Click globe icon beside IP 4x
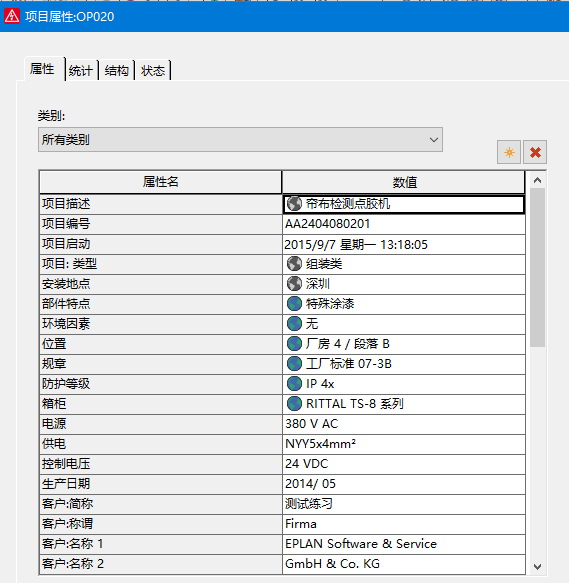This screenshot has width=569, height=583. (294, 384)
